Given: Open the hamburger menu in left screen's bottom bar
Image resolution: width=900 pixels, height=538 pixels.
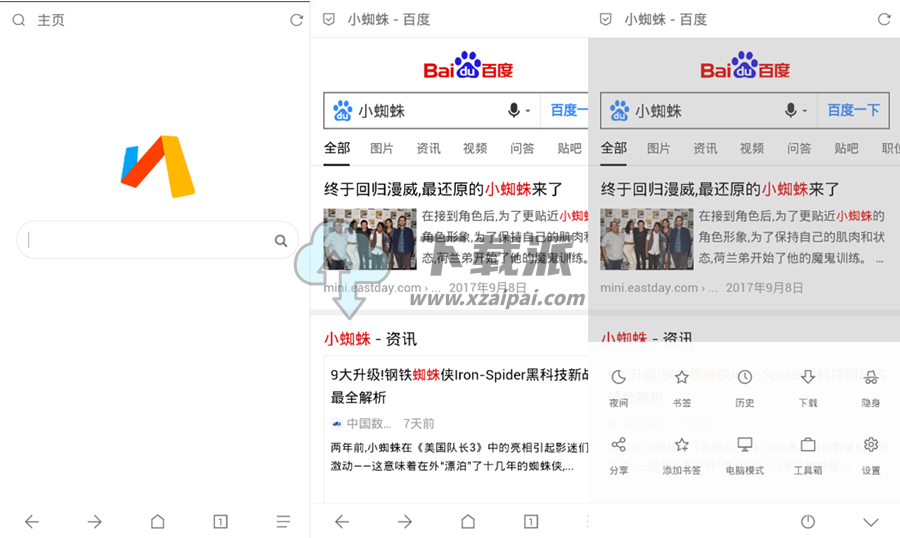Looking at the screenshot, I should click(x=283, y=521).
